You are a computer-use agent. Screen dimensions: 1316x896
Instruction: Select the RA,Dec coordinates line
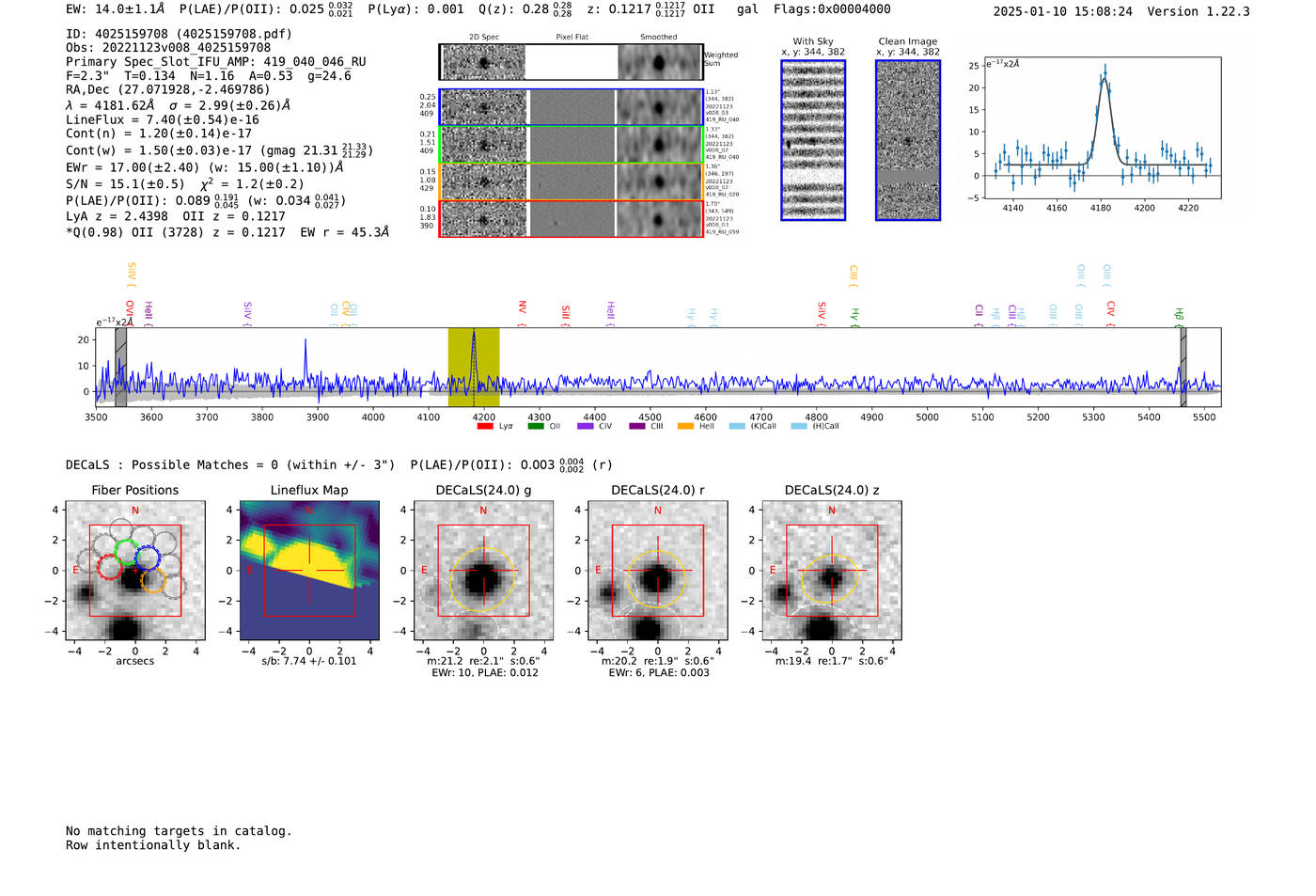tap(168, 90)
